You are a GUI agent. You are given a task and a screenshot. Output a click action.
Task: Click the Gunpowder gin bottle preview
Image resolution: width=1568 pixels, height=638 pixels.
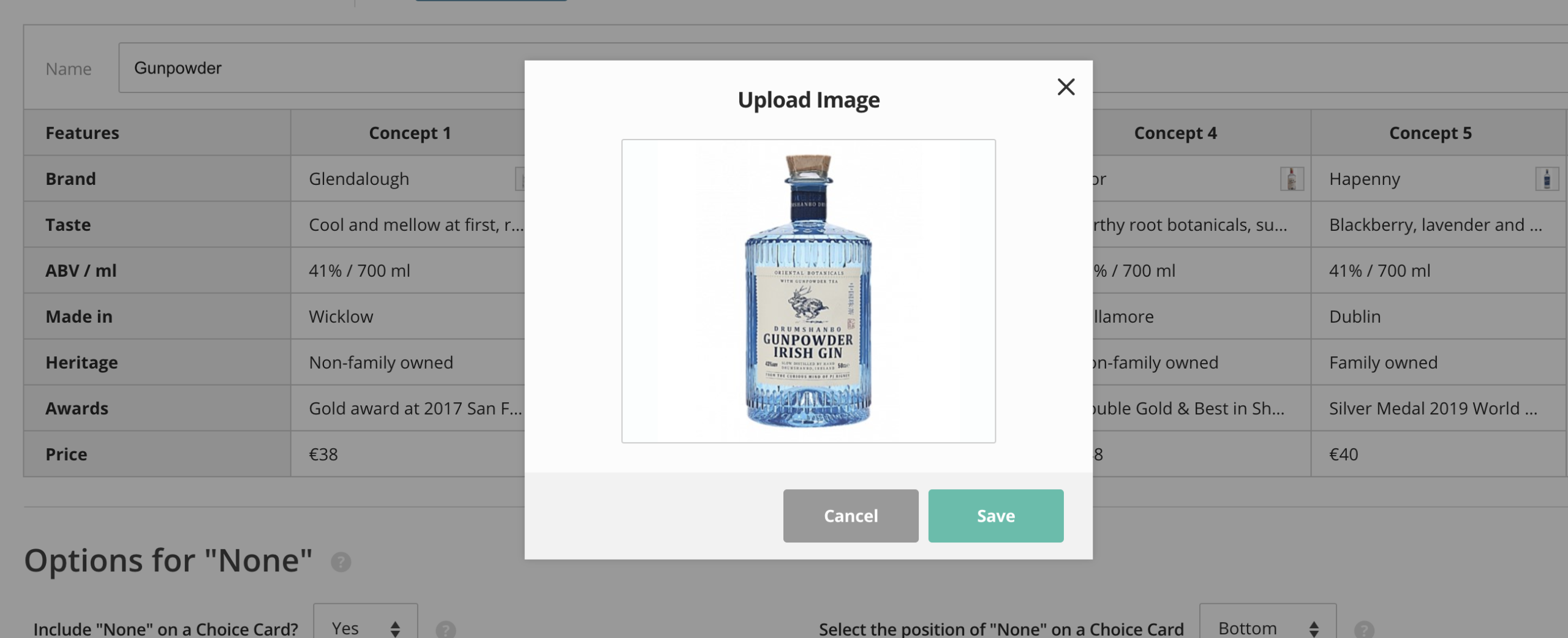tap(808, 291)
